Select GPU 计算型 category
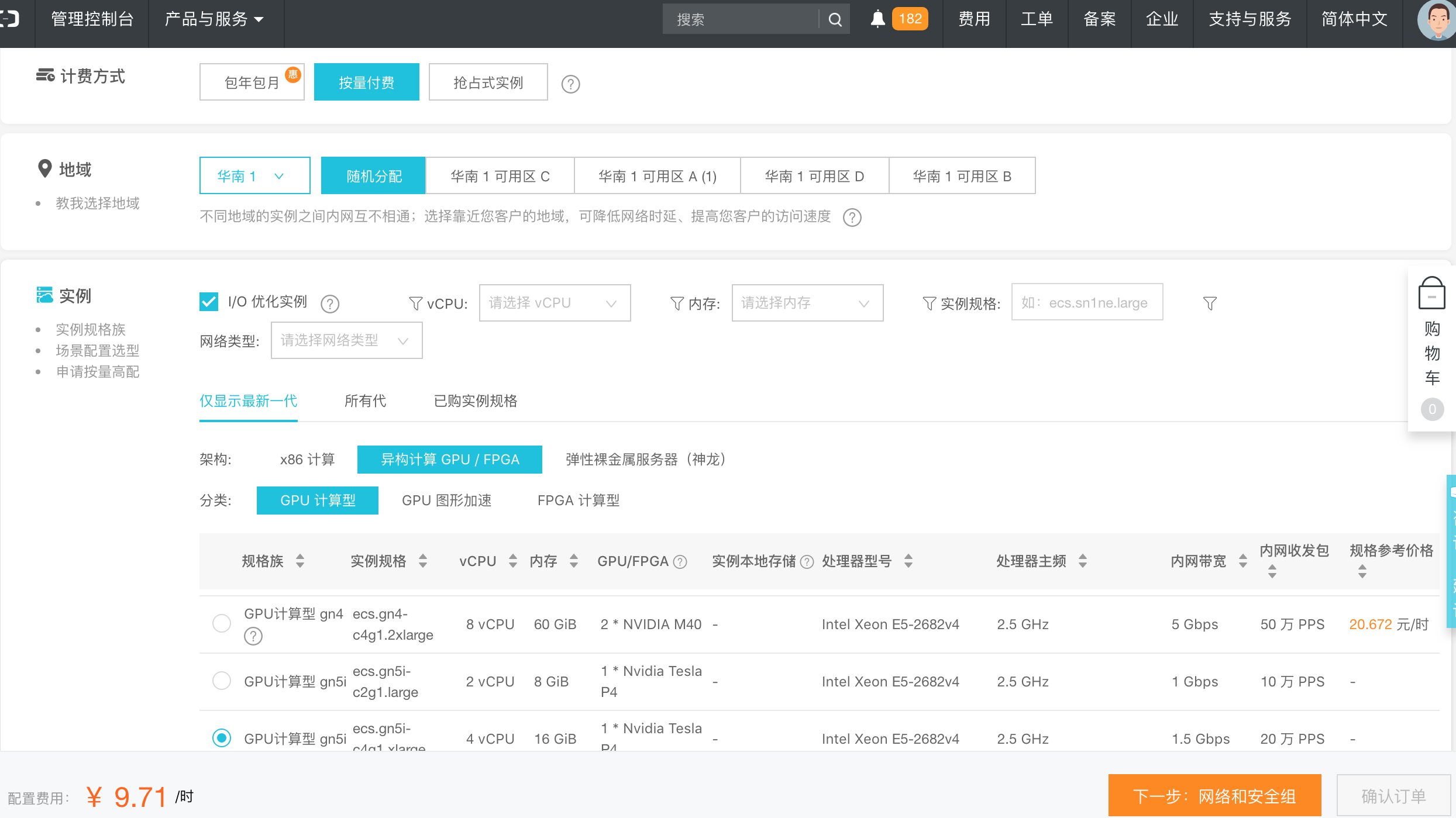 318,501
